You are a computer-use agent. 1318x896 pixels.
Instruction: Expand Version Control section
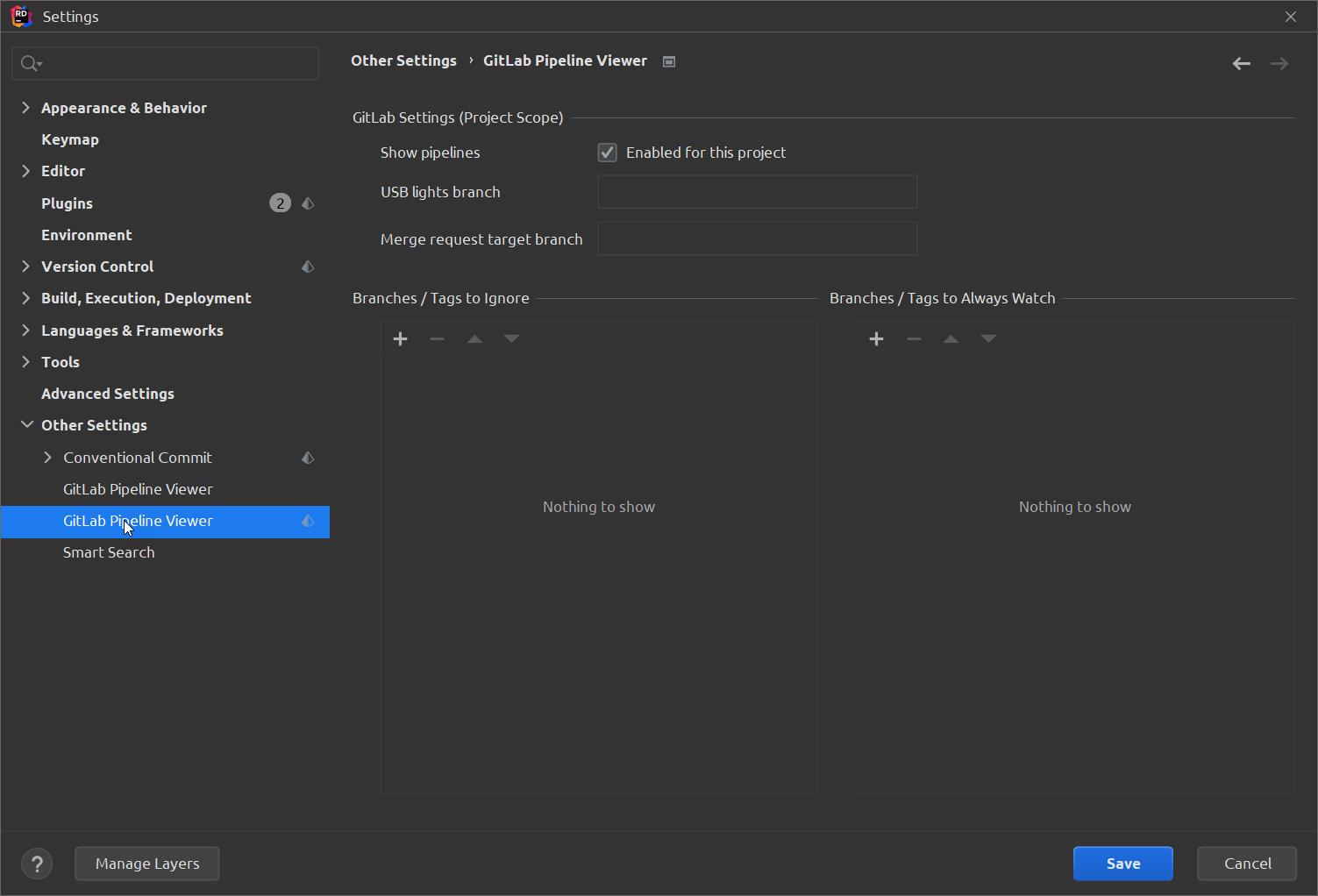click(25, 267)
